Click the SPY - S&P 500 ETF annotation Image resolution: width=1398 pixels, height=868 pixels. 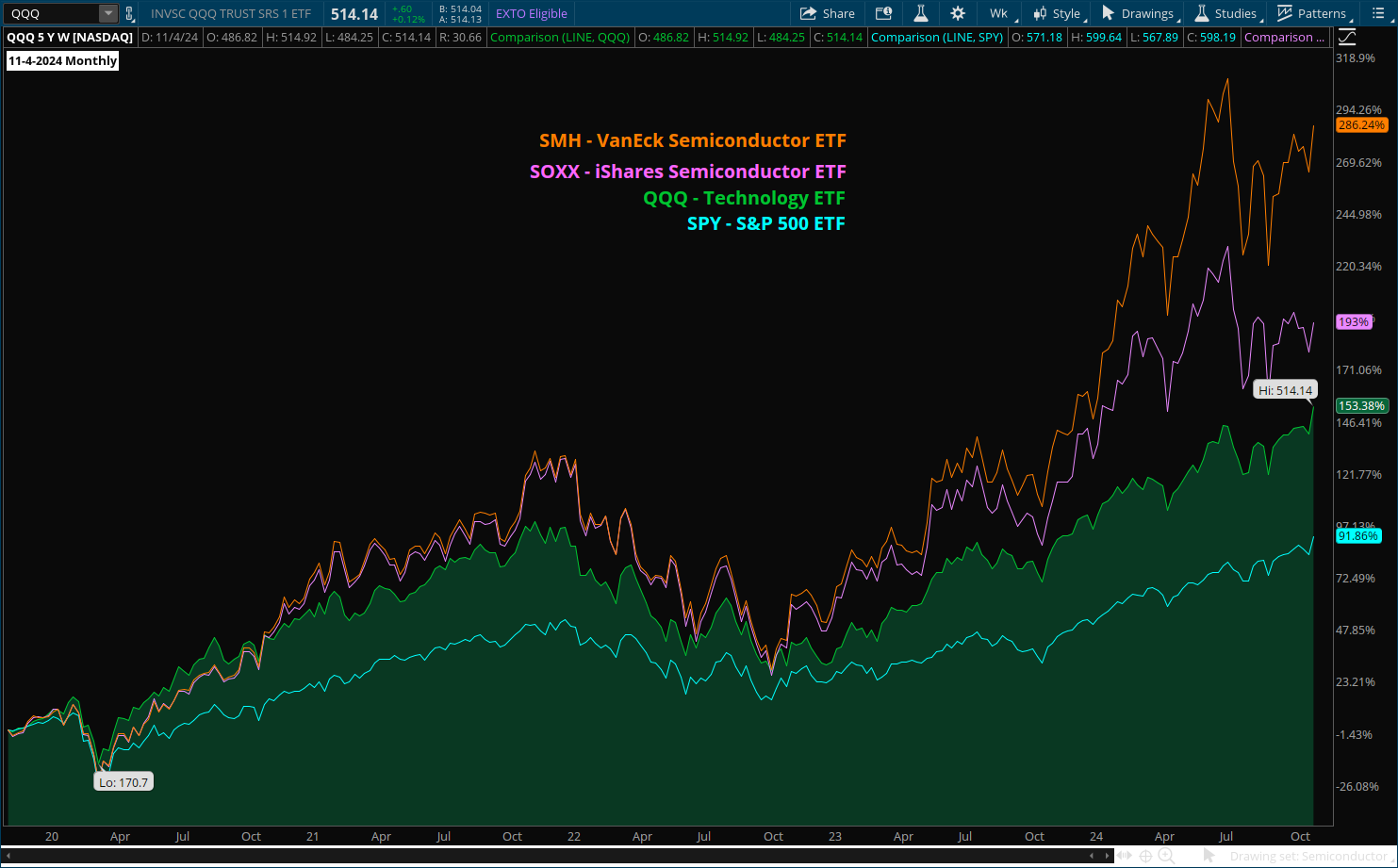pos(766,223)
